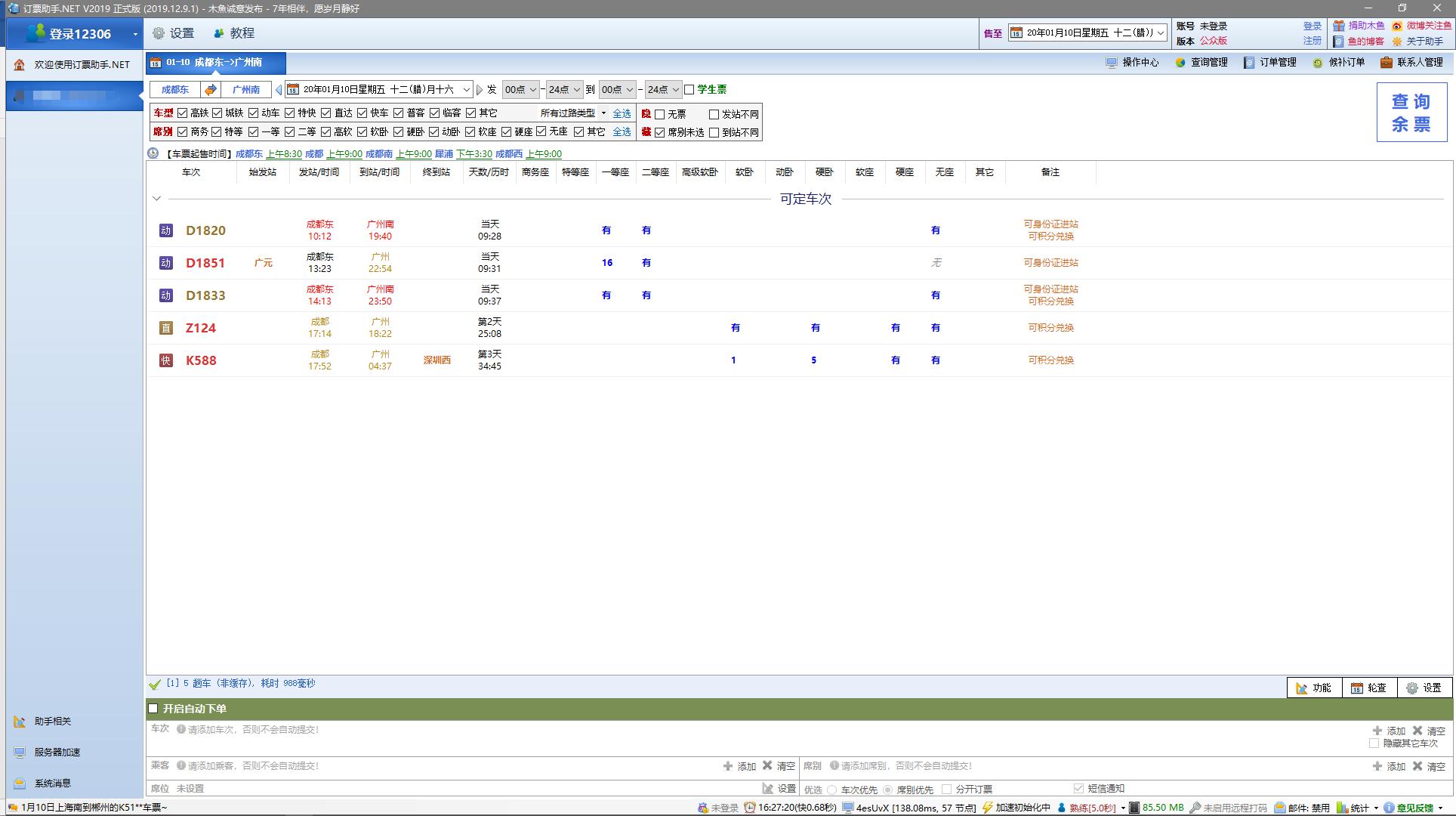Click the 候补订单 waitlist order icon
The image size is (1456, 816).
pyautogui.click(x=1317, y=63)
